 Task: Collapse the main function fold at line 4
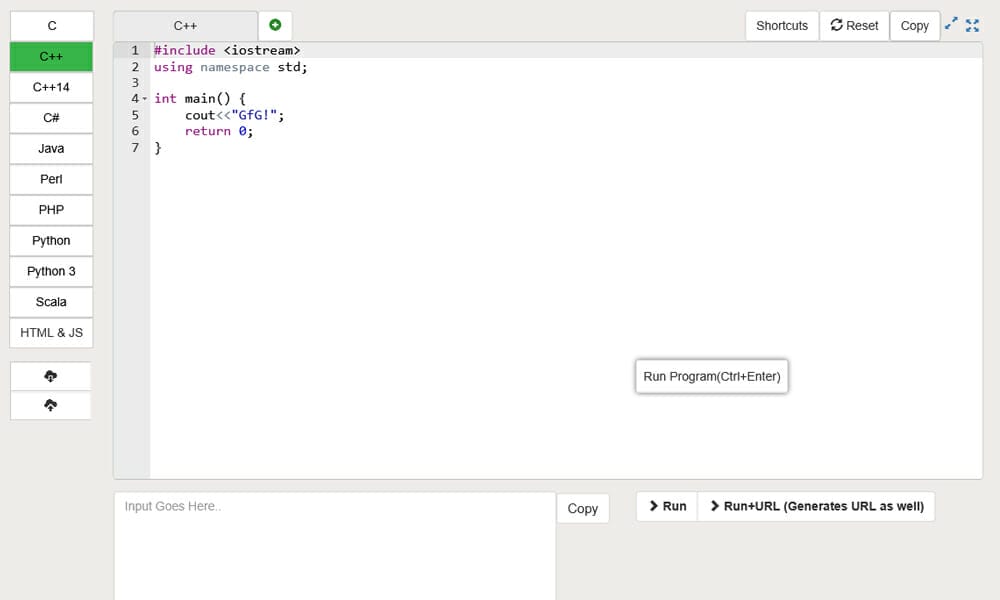click(x=144, y=99)
